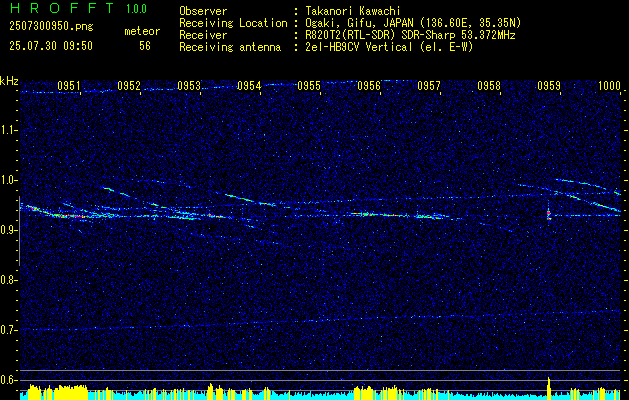Click time marker 0955

[x=309, y=85]
